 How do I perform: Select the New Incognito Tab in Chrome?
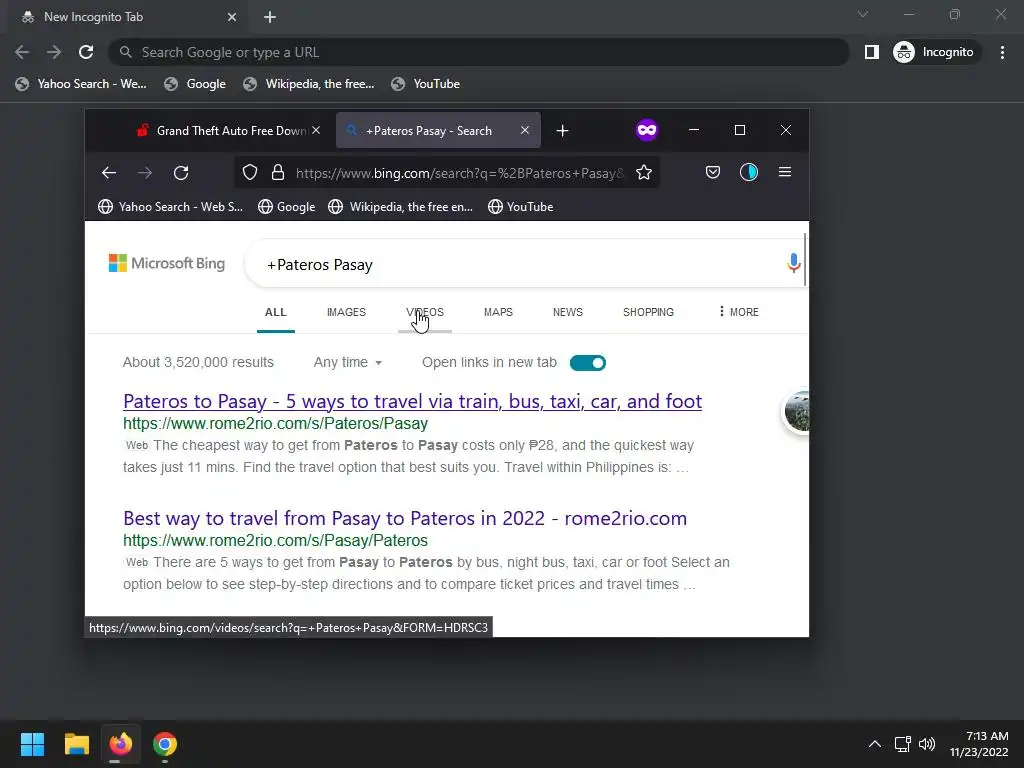point(124,17)
